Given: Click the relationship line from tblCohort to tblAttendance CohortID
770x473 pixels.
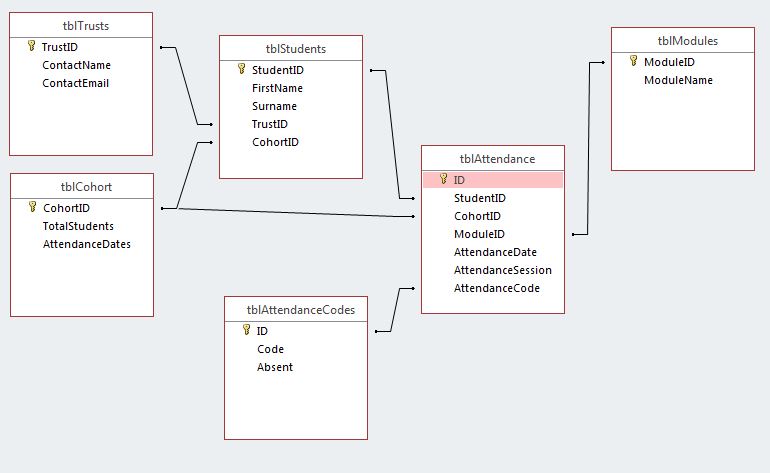Looking at the screenshot, I should (x=295, y=212).
